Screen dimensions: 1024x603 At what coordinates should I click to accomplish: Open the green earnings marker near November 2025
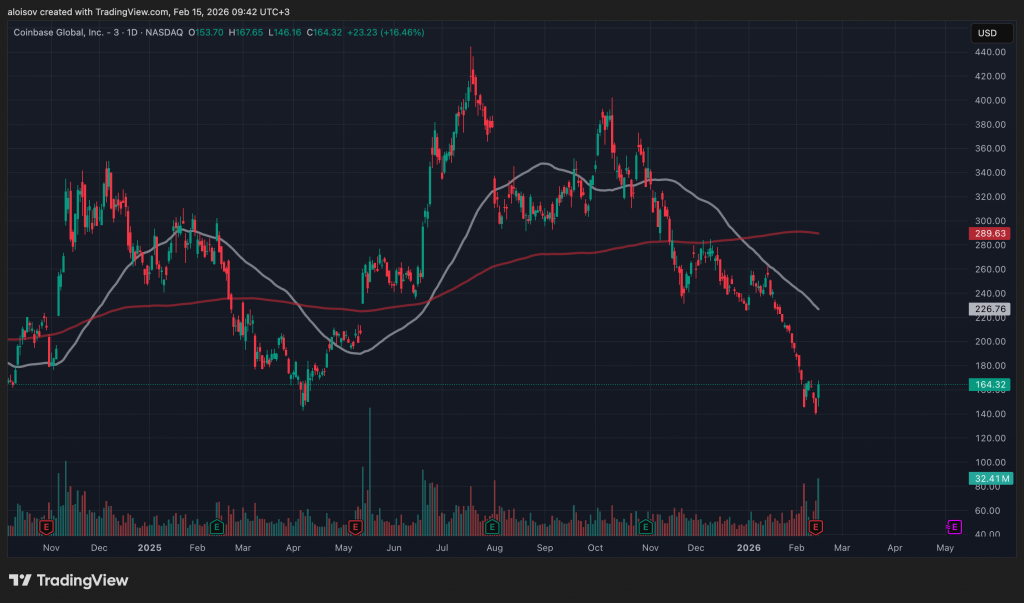click(x=646, y=526)
